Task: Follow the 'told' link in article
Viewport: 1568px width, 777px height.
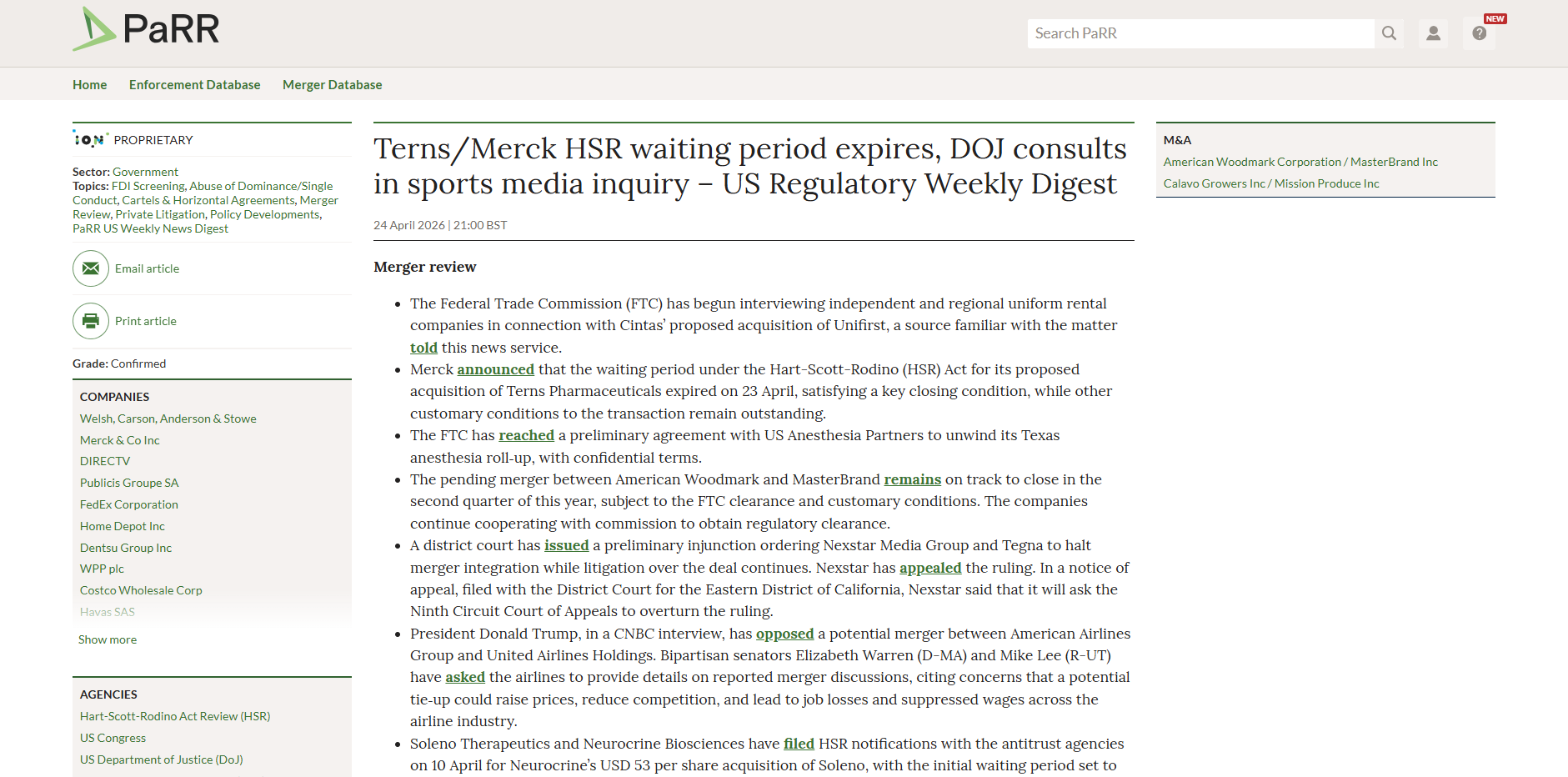Action: point(423,348)
